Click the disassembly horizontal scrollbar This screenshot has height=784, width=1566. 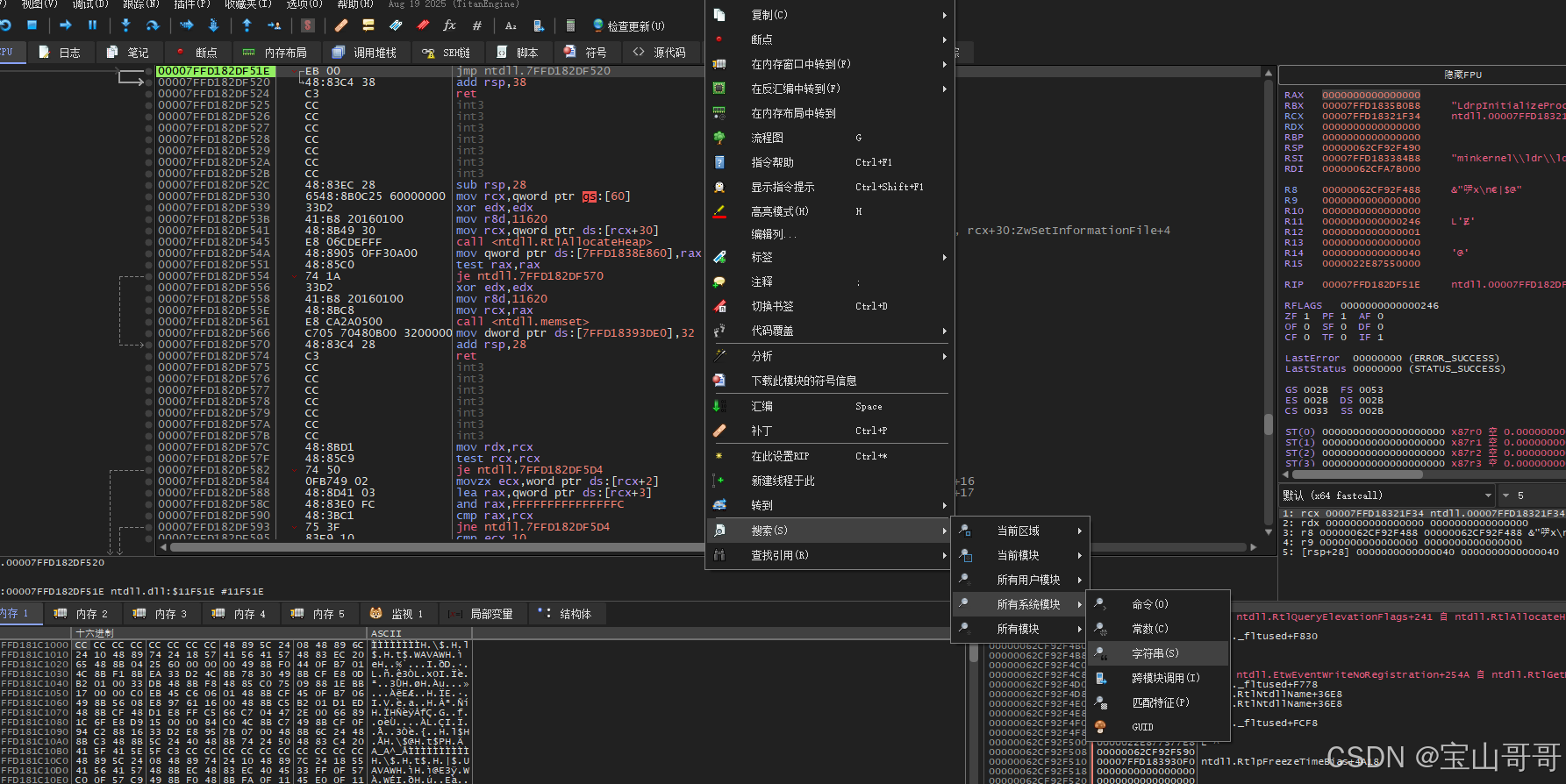coord(709,547)
